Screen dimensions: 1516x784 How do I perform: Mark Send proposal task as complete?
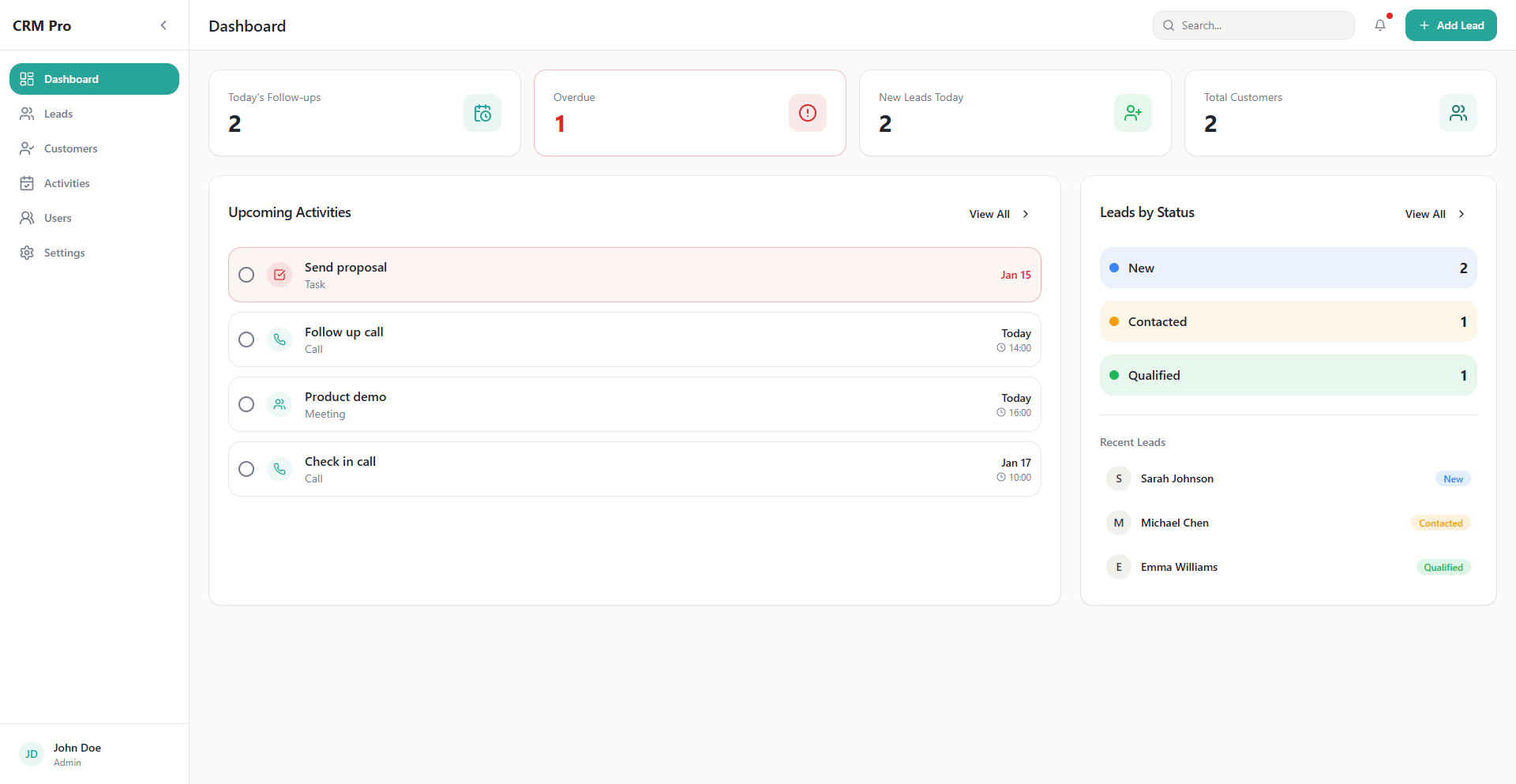pos(246,275)
